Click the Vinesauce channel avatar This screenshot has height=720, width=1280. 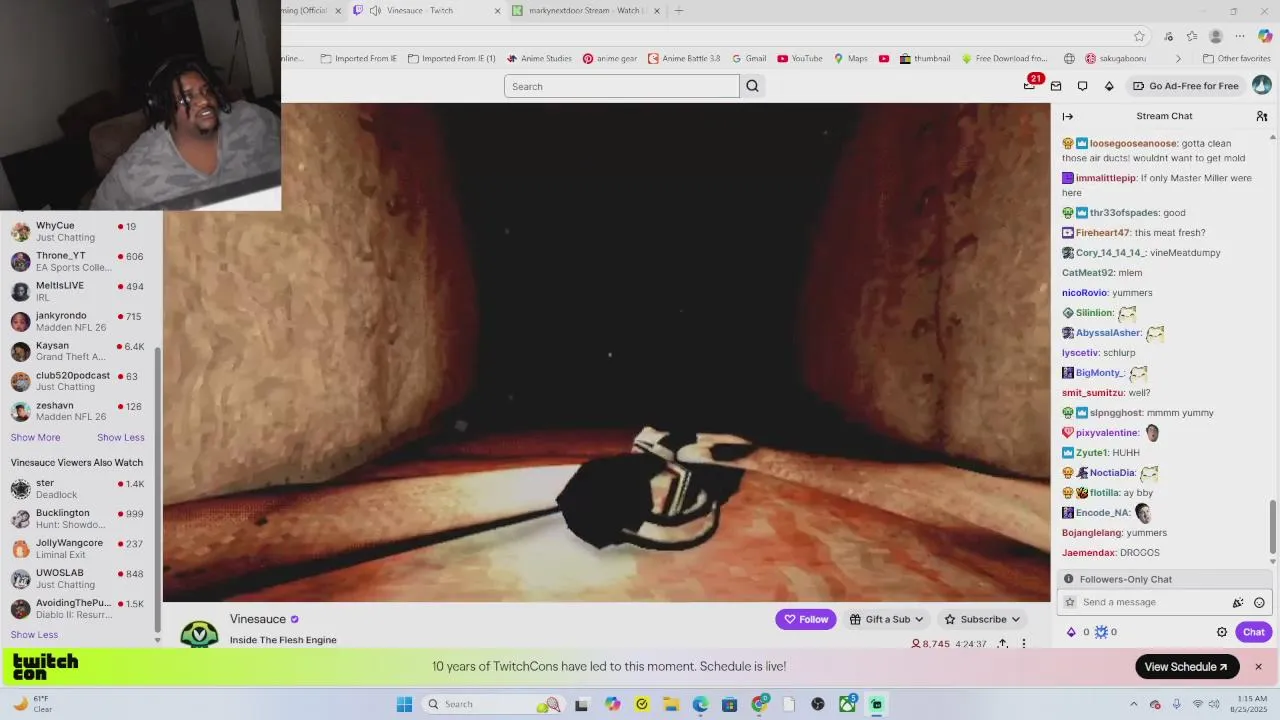coord(199,633)
